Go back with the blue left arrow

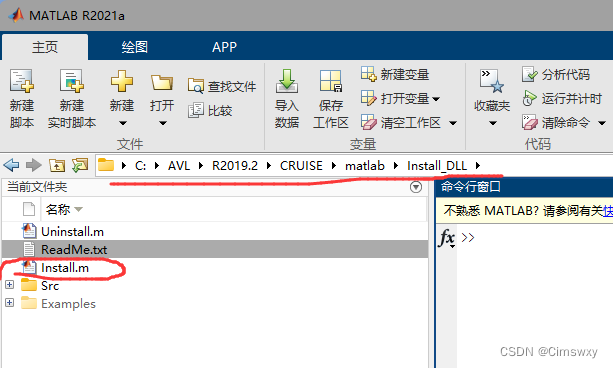pyautogui.click(x=11, y=165)
